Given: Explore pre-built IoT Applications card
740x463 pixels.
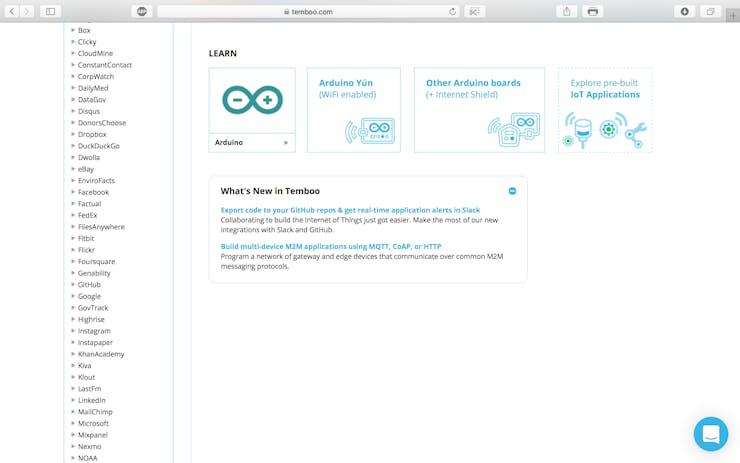Looking at the screenshot, I should (605, 110).
